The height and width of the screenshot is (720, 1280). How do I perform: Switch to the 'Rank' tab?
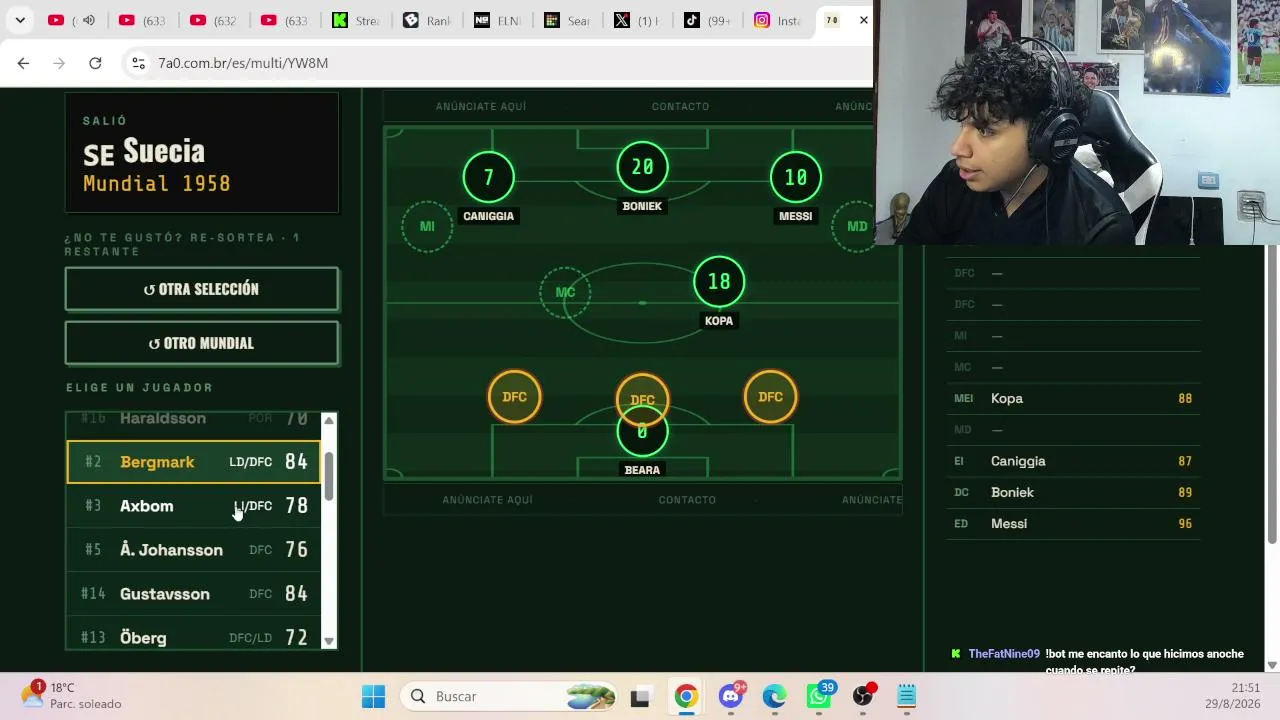[426, 20]
